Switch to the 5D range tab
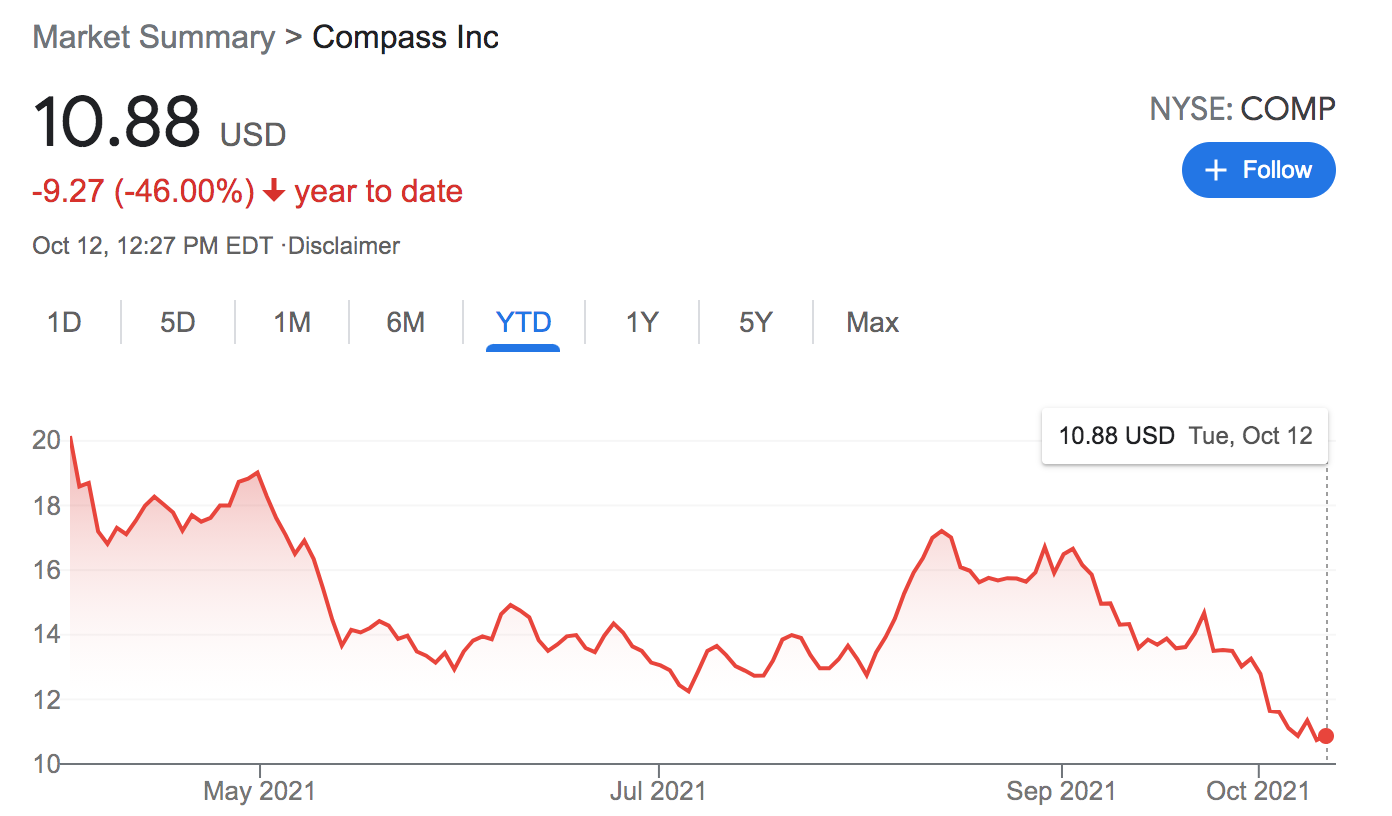Viewport: 1392px width, 816px height. (178, 322)
